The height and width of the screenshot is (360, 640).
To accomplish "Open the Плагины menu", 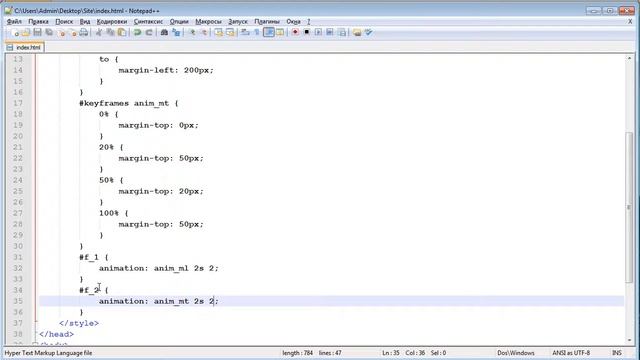I will click(267, 22).
